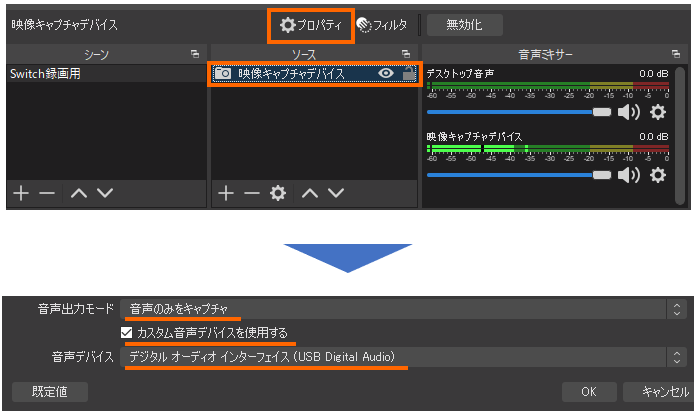Screen dimensions: 698x414
Task: Move scene down in list
Action: tap(105, 193)
